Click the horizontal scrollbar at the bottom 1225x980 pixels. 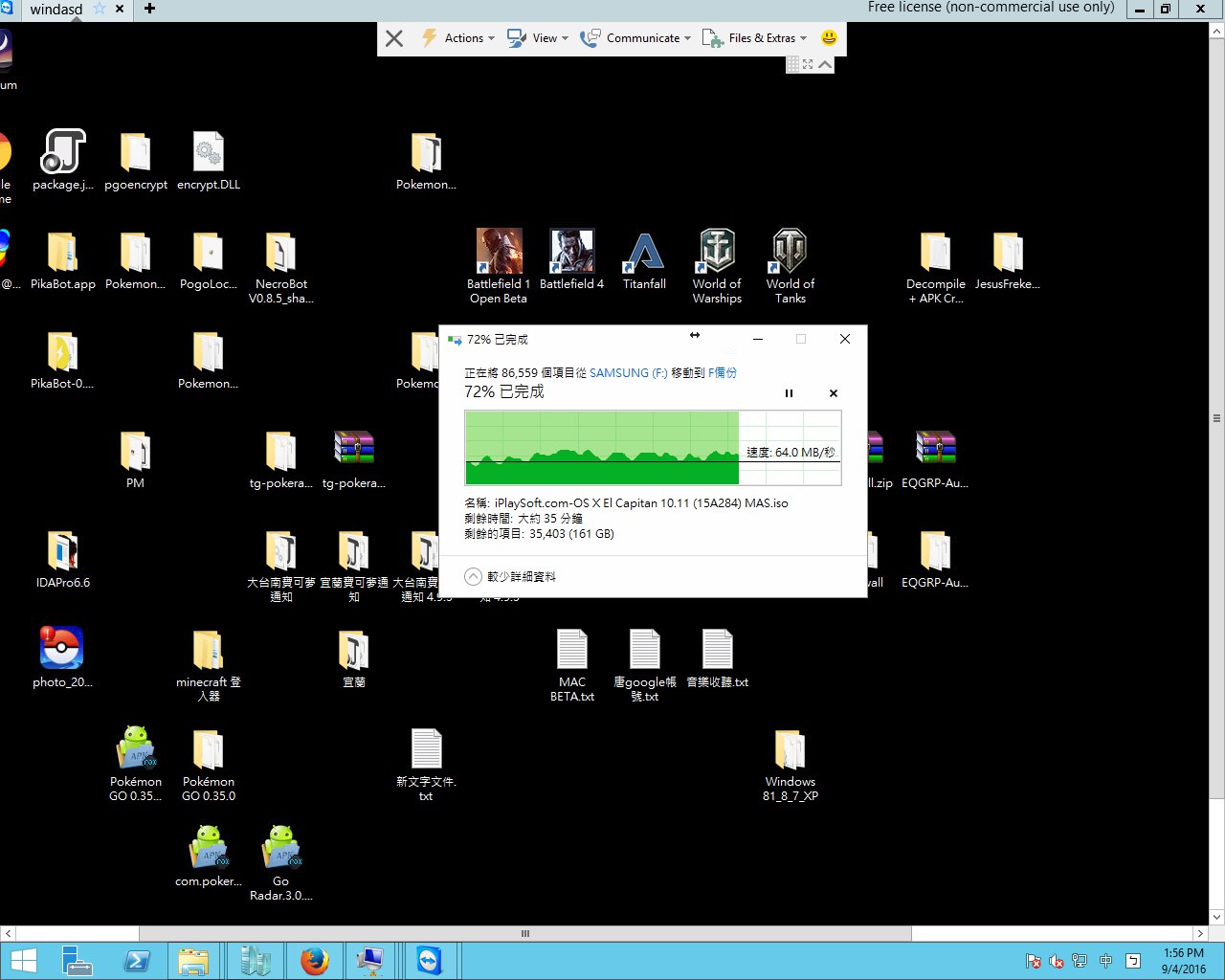524,933
